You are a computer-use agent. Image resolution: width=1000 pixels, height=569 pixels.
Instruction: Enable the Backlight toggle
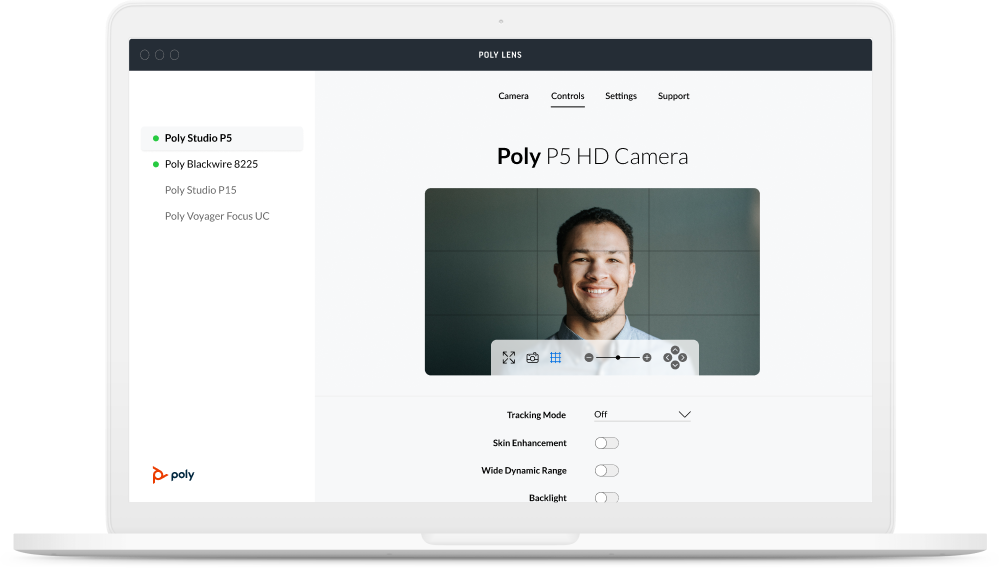(x=607, y=498)
